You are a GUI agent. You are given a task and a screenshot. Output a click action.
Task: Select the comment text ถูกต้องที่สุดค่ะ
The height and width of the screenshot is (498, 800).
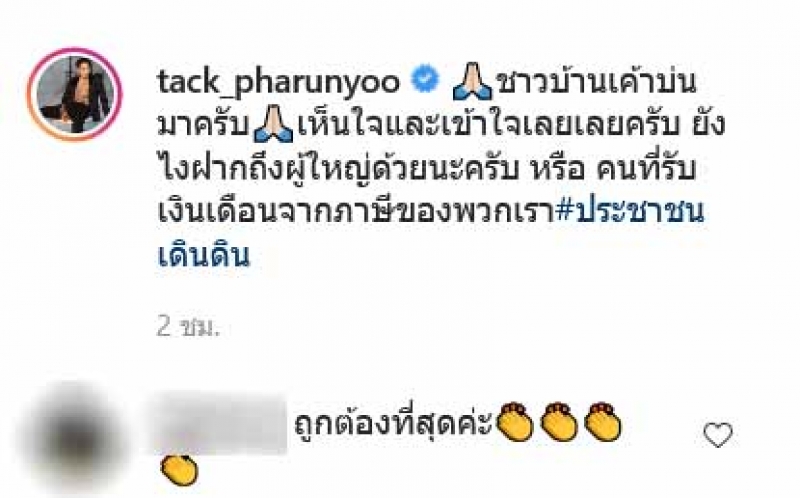click(393, 423)
